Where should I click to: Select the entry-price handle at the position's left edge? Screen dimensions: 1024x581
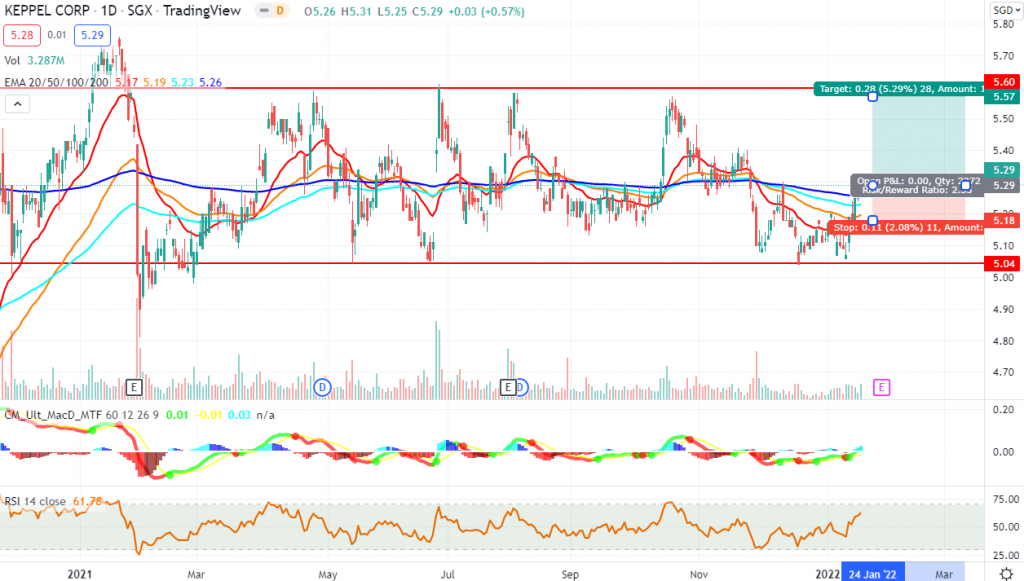pos(872,186)
